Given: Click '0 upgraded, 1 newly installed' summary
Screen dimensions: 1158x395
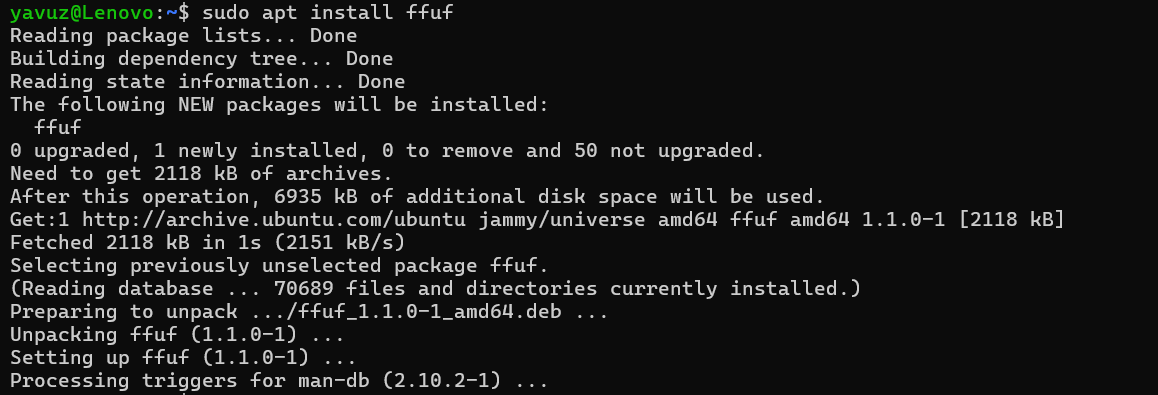Looking at the screenshot, I should pyautogui.click(x=387, y=151).
